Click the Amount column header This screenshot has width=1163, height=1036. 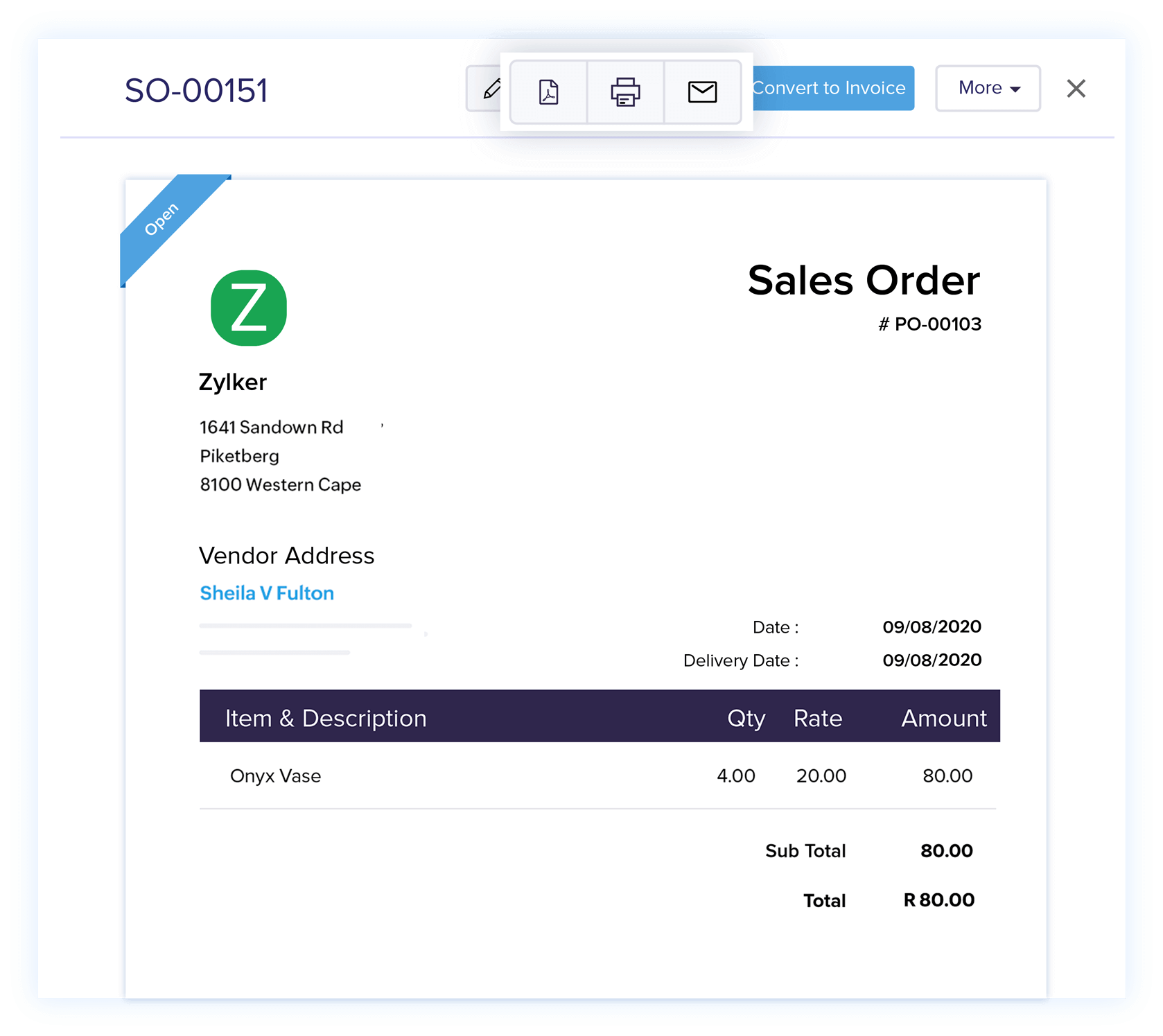click(943, 719)
